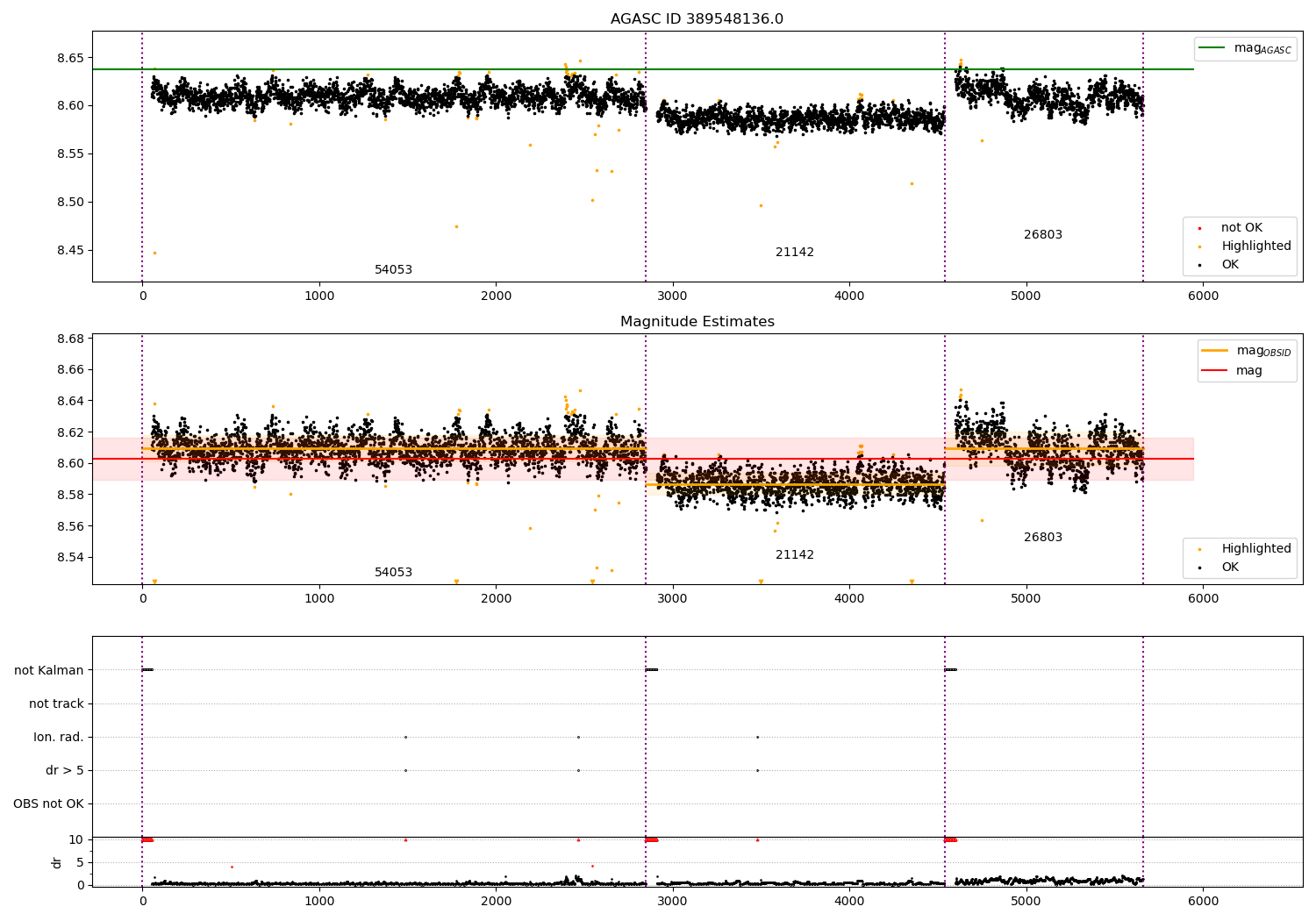Click annotation '21142' in the Magnitude Estimates plot
Image resolution: width=1316 pixels, height=921 pixels.
pos(795,555)
